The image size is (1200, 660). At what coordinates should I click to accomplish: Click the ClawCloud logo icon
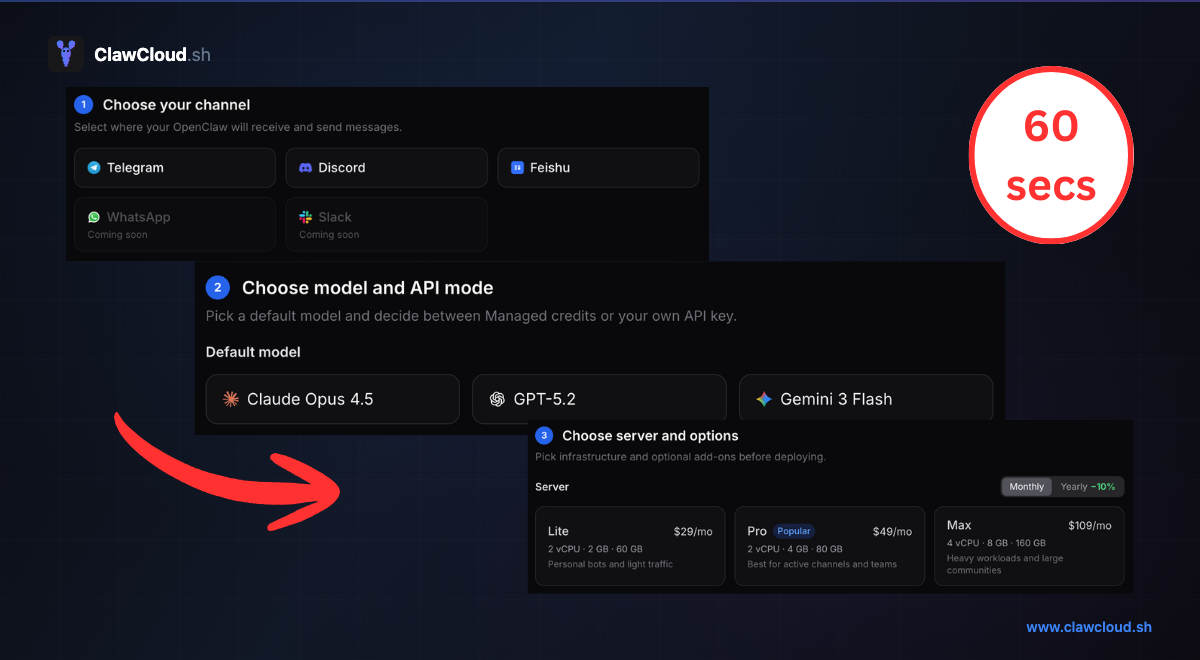pos(66,54)
